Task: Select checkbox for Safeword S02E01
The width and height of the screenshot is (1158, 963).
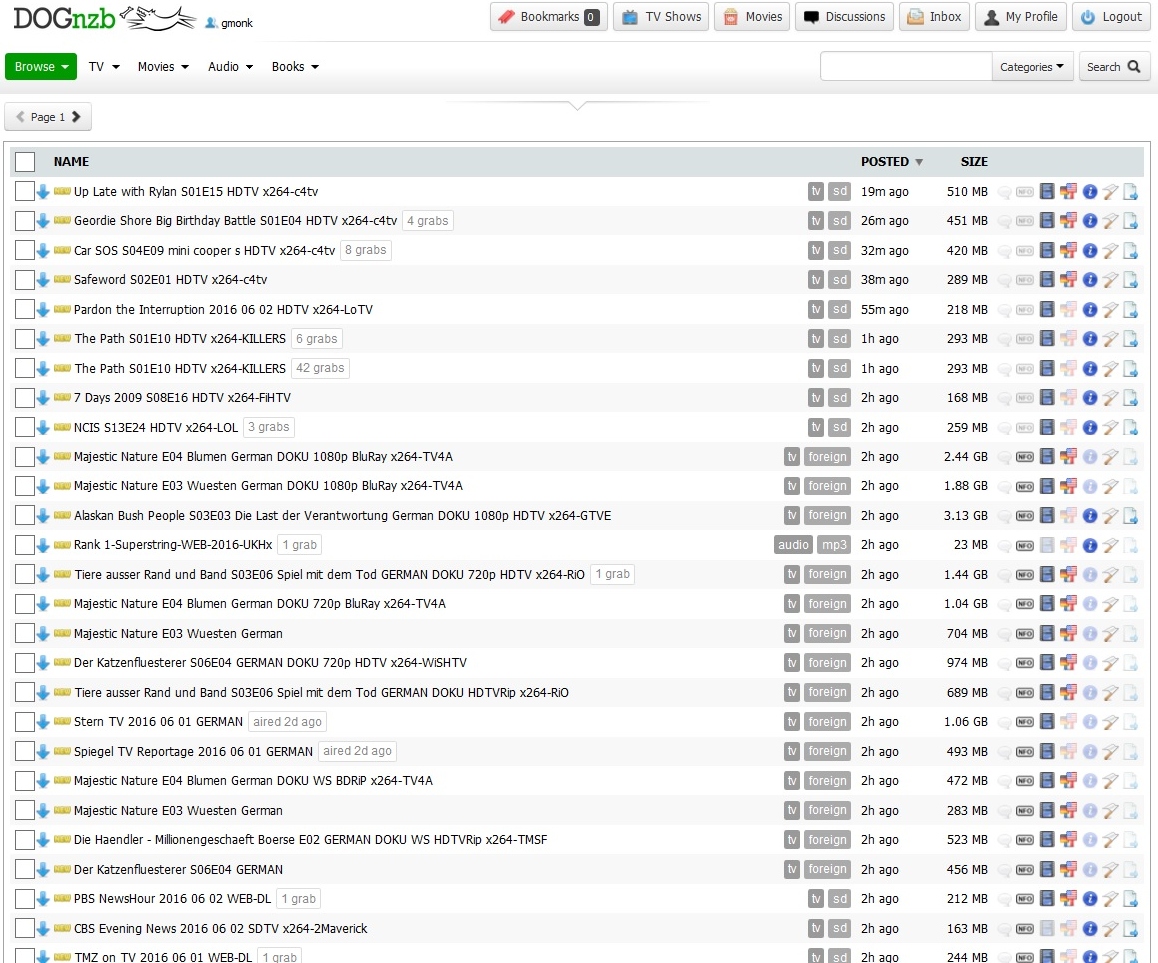Action: pyautogui.click(x=25, y=280)
